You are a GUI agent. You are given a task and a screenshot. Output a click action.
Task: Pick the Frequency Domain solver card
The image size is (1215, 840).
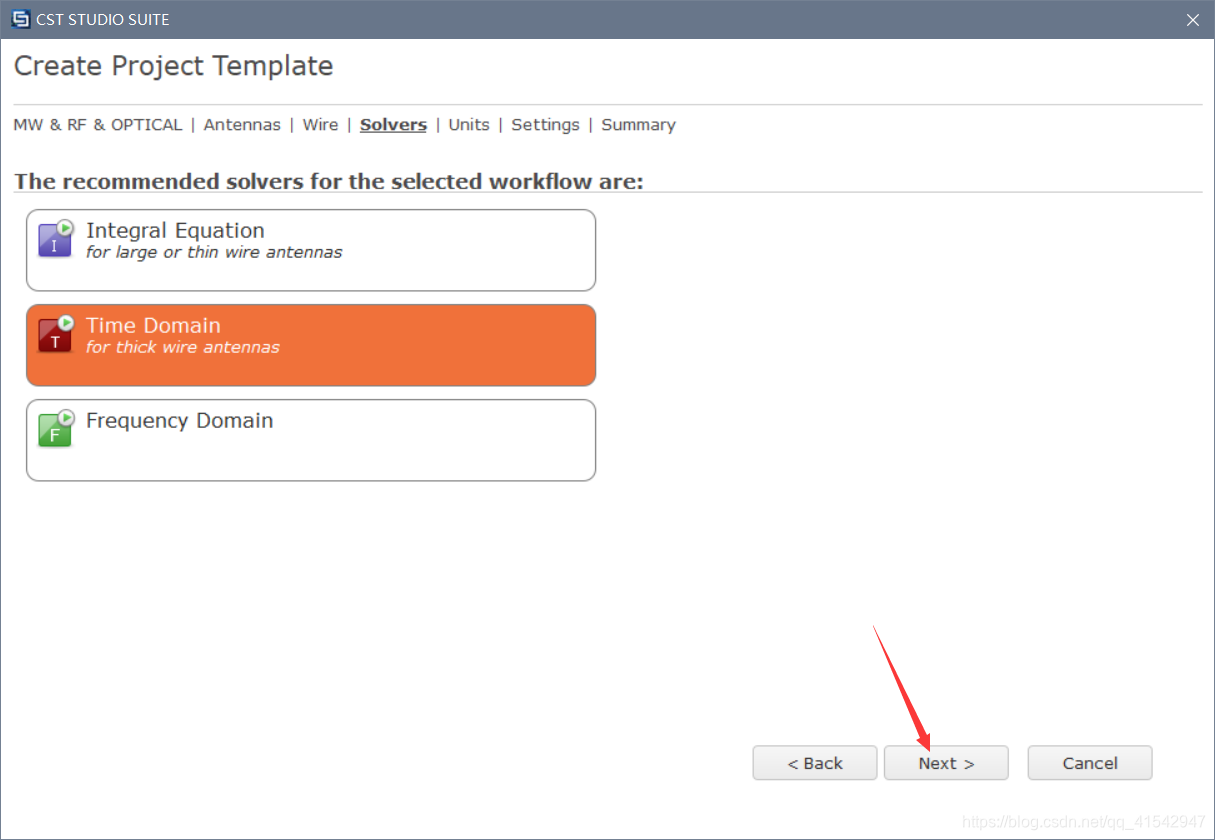[311, 440]
